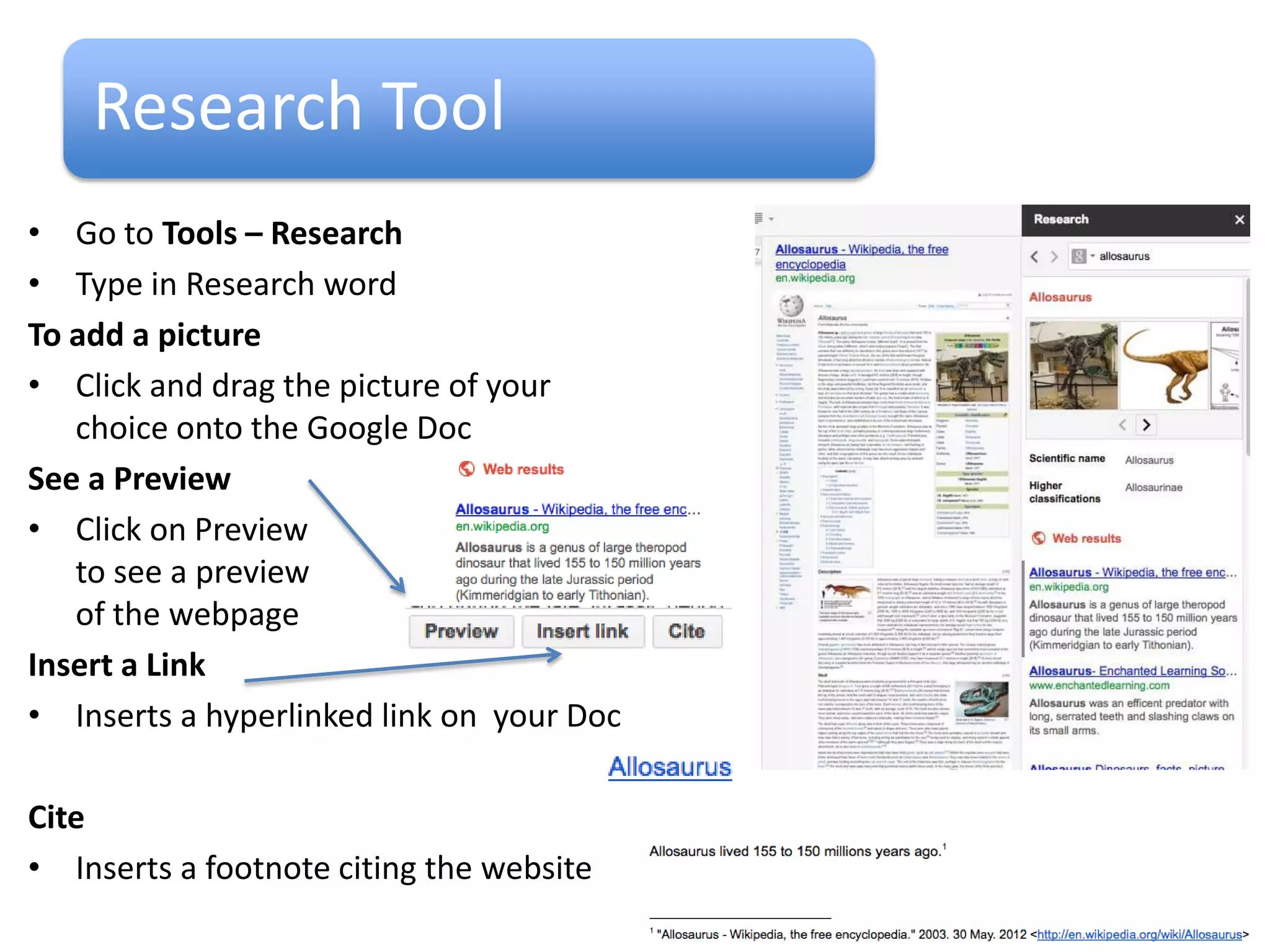Image resolution: width=1270 pixels, height=952 pixels.
Task: Click the www.enchantedlearning.com URL text
Action: pos(1099,685)
